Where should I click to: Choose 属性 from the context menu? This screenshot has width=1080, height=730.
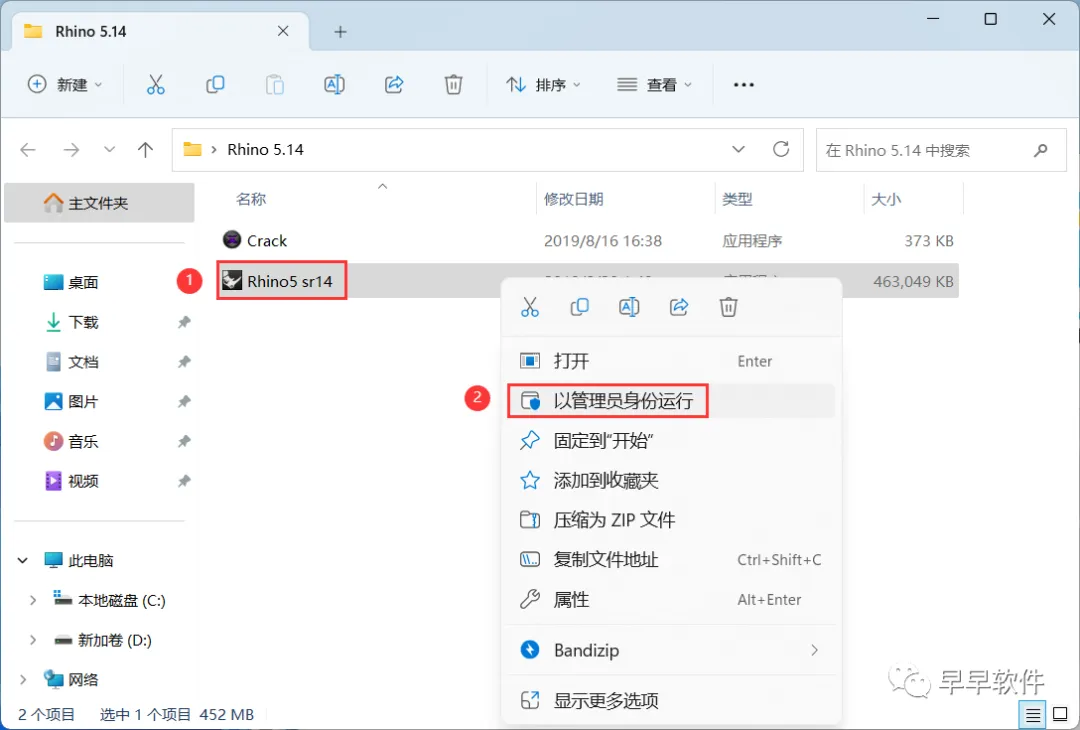(x=672, y=600)
